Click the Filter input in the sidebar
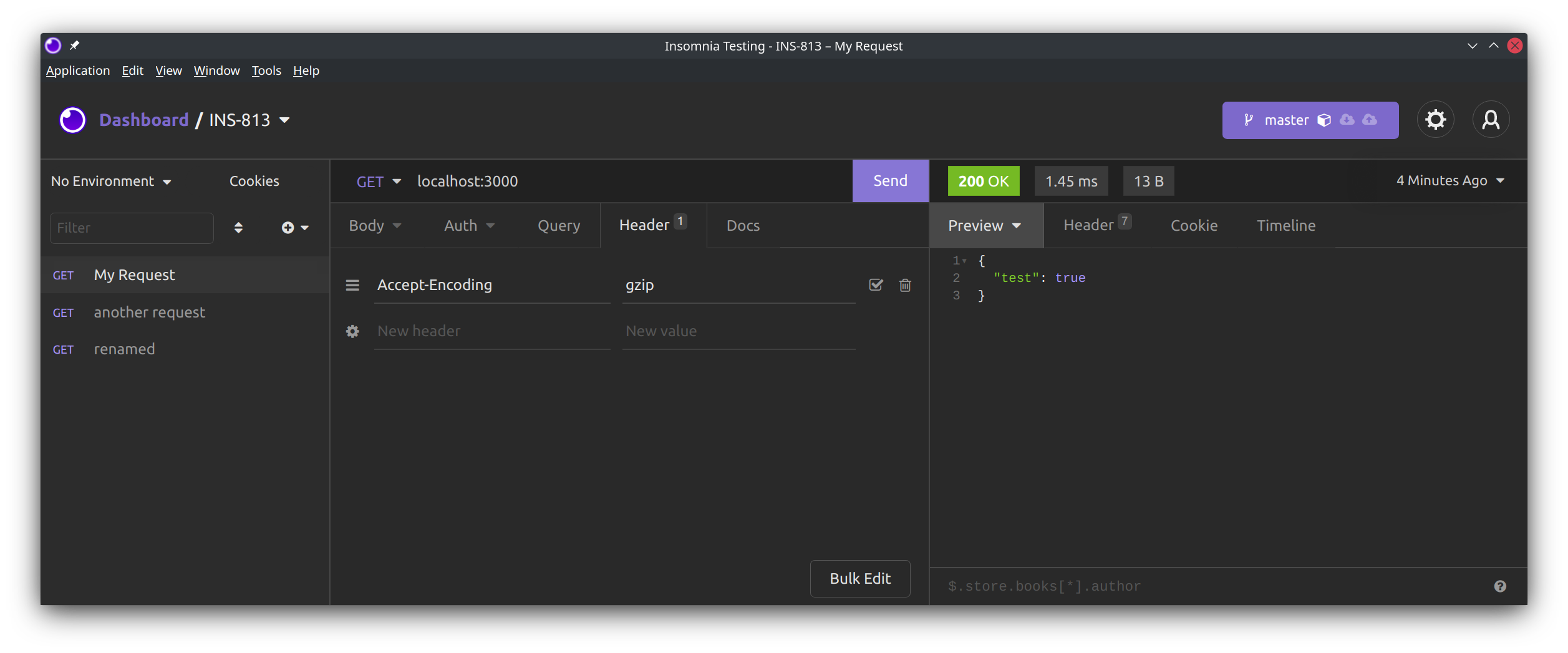 132,228
